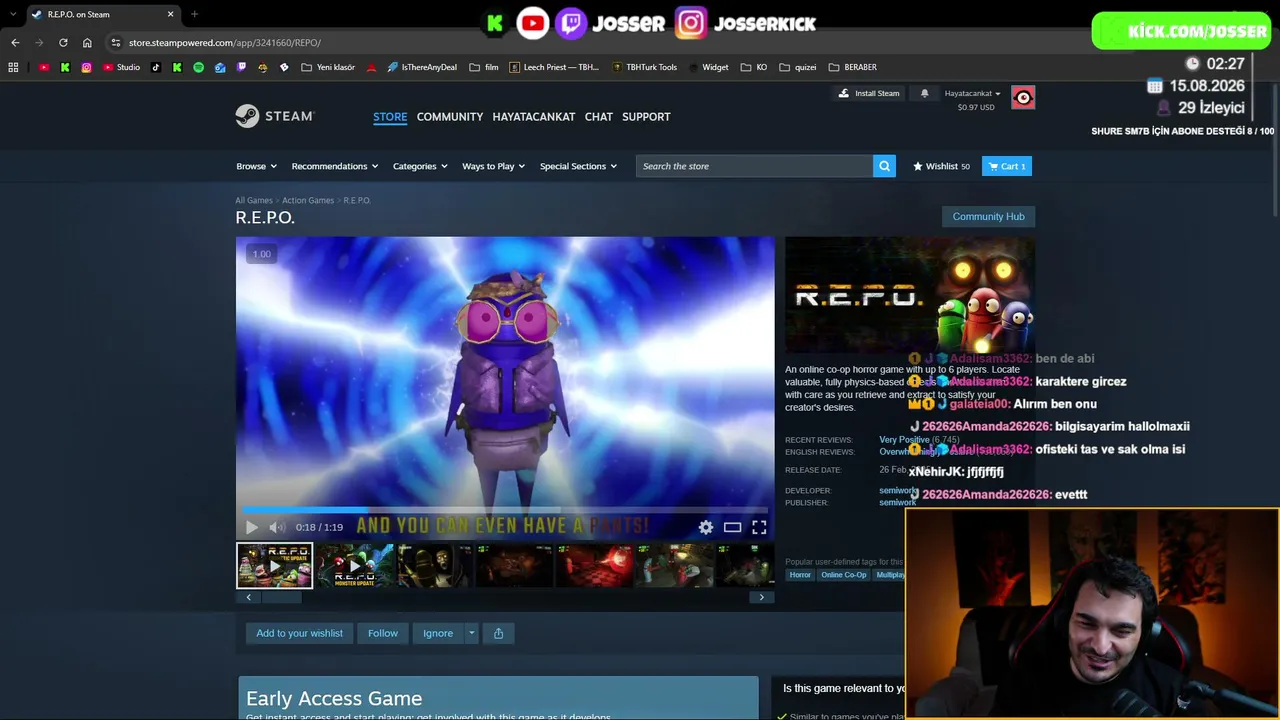
Task: Add R.E.P.O. to your wishlist
Action: [x=299, y=633]
